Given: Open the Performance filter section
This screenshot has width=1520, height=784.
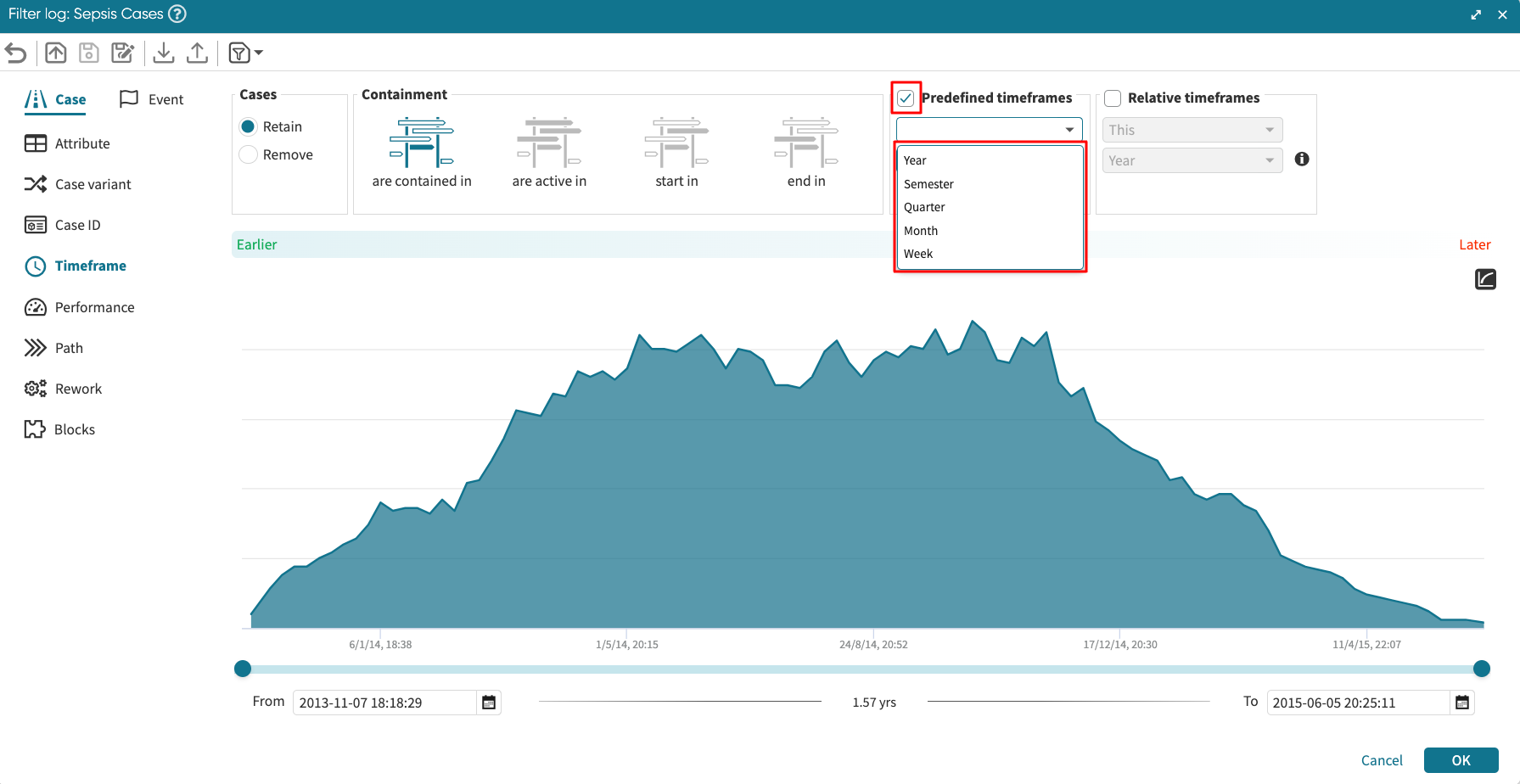Looking at the screenshot, I should click(94, 307).
